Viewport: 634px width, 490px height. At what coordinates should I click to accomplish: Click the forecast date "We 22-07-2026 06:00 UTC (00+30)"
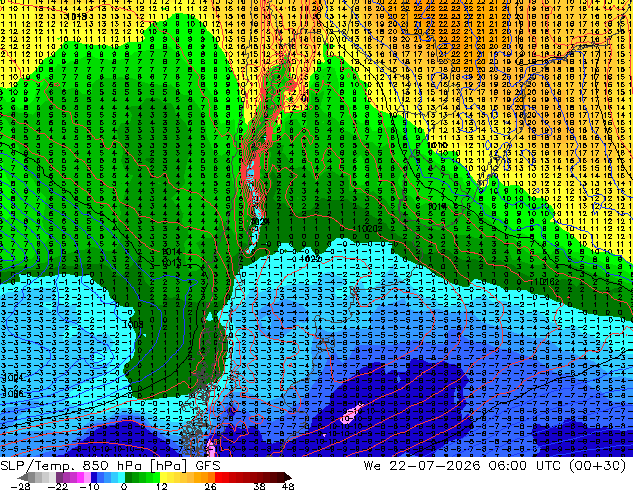pos(495,466)
